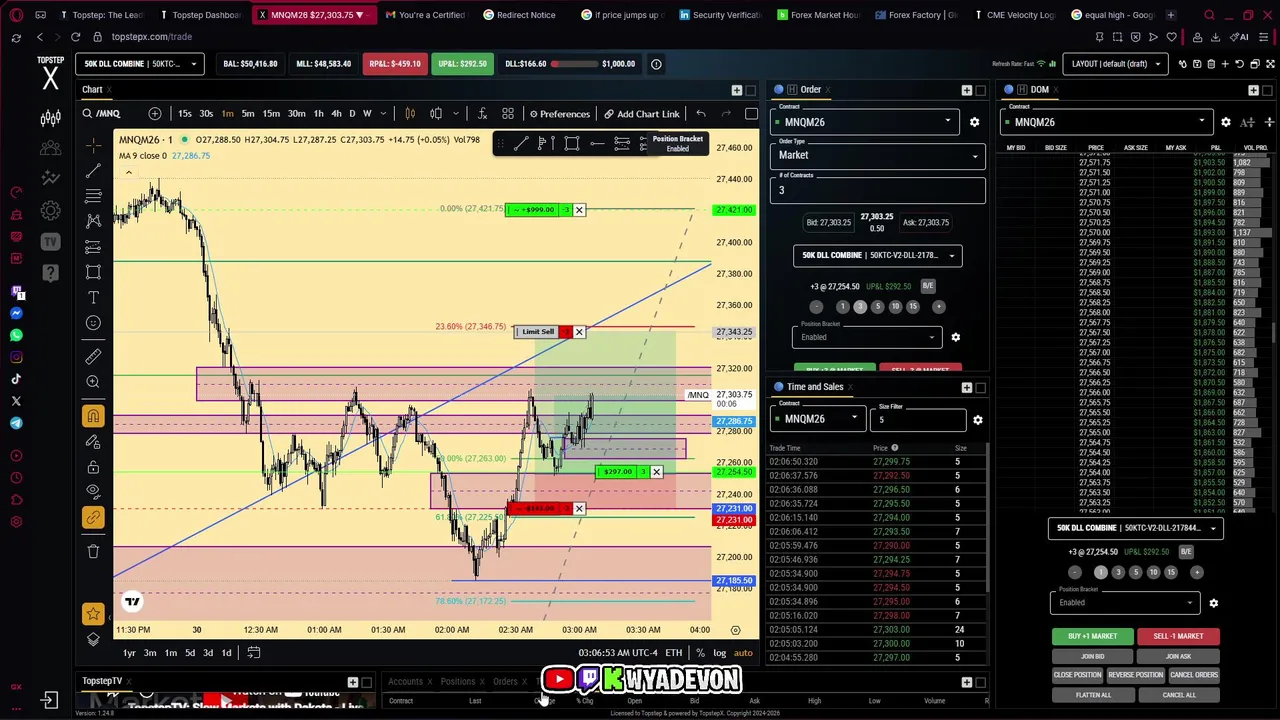Select the trend line drawing tool
Image resolution: width=1280 pixels, height=720 pixels.
[93, 170]
